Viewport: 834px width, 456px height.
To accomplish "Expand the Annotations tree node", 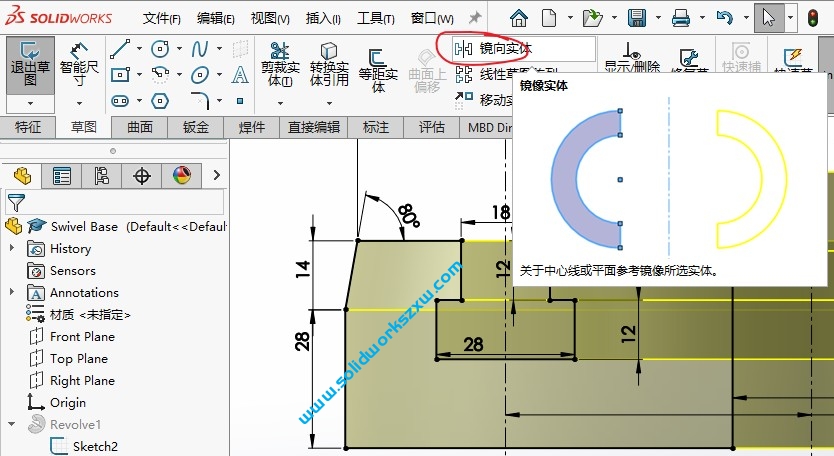I will click(12, 293).
